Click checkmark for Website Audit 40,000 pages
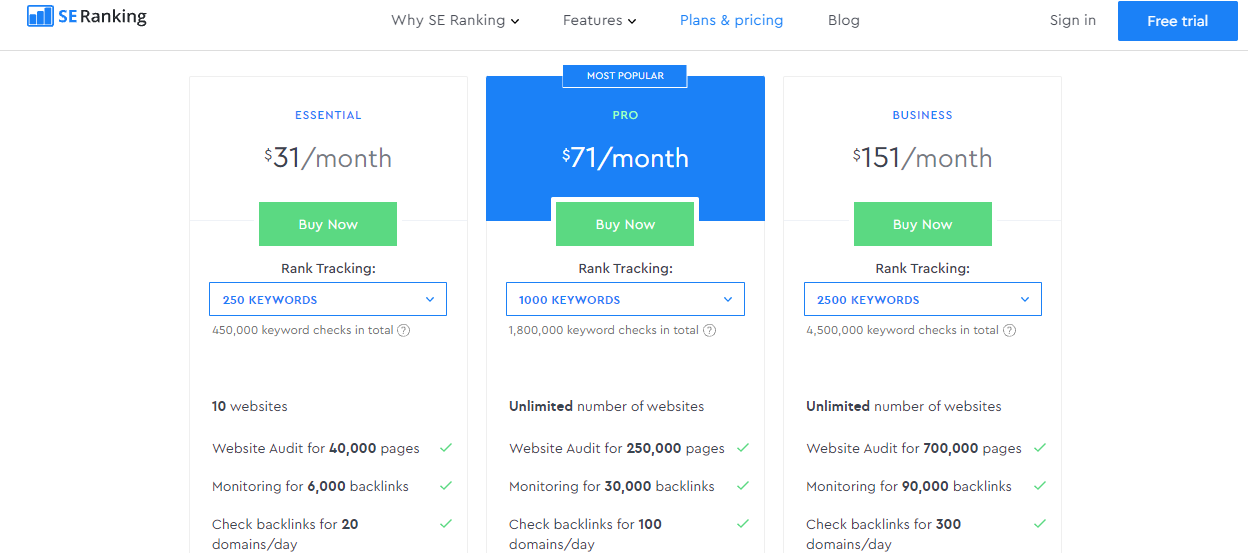 click(446, 448)
